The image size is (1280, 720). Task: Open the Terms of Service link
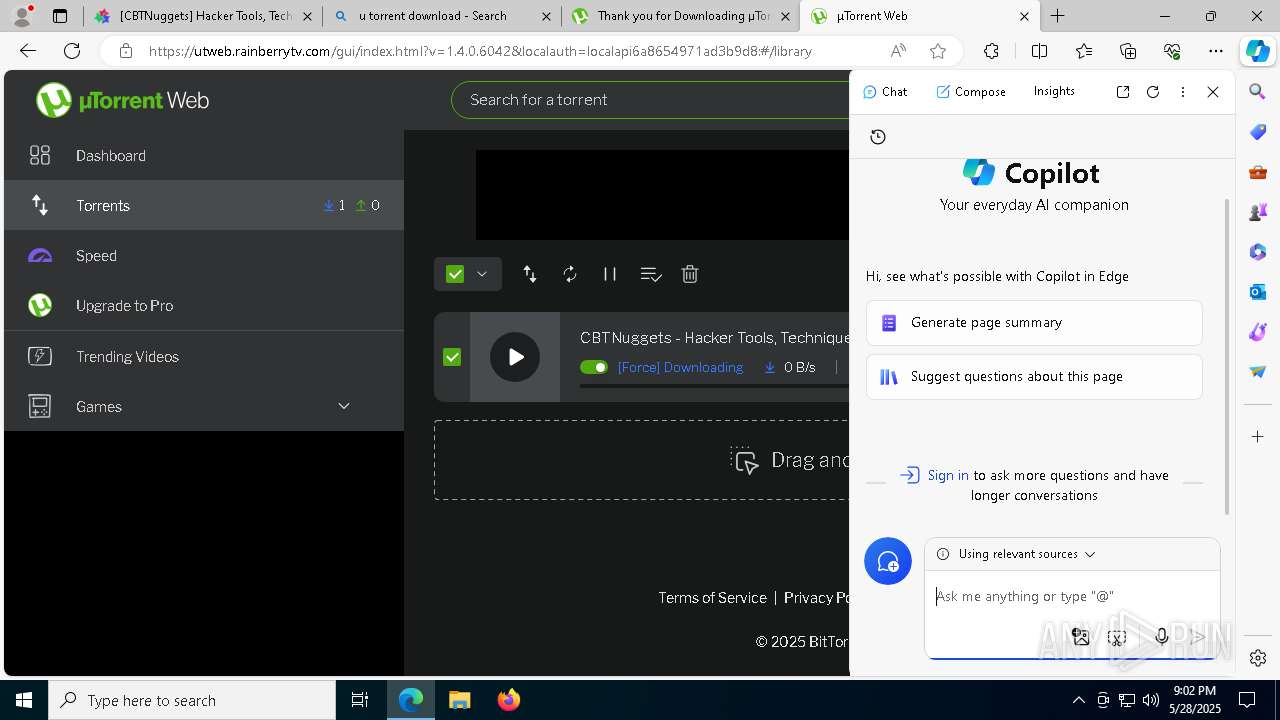click(x=712, y=597)
